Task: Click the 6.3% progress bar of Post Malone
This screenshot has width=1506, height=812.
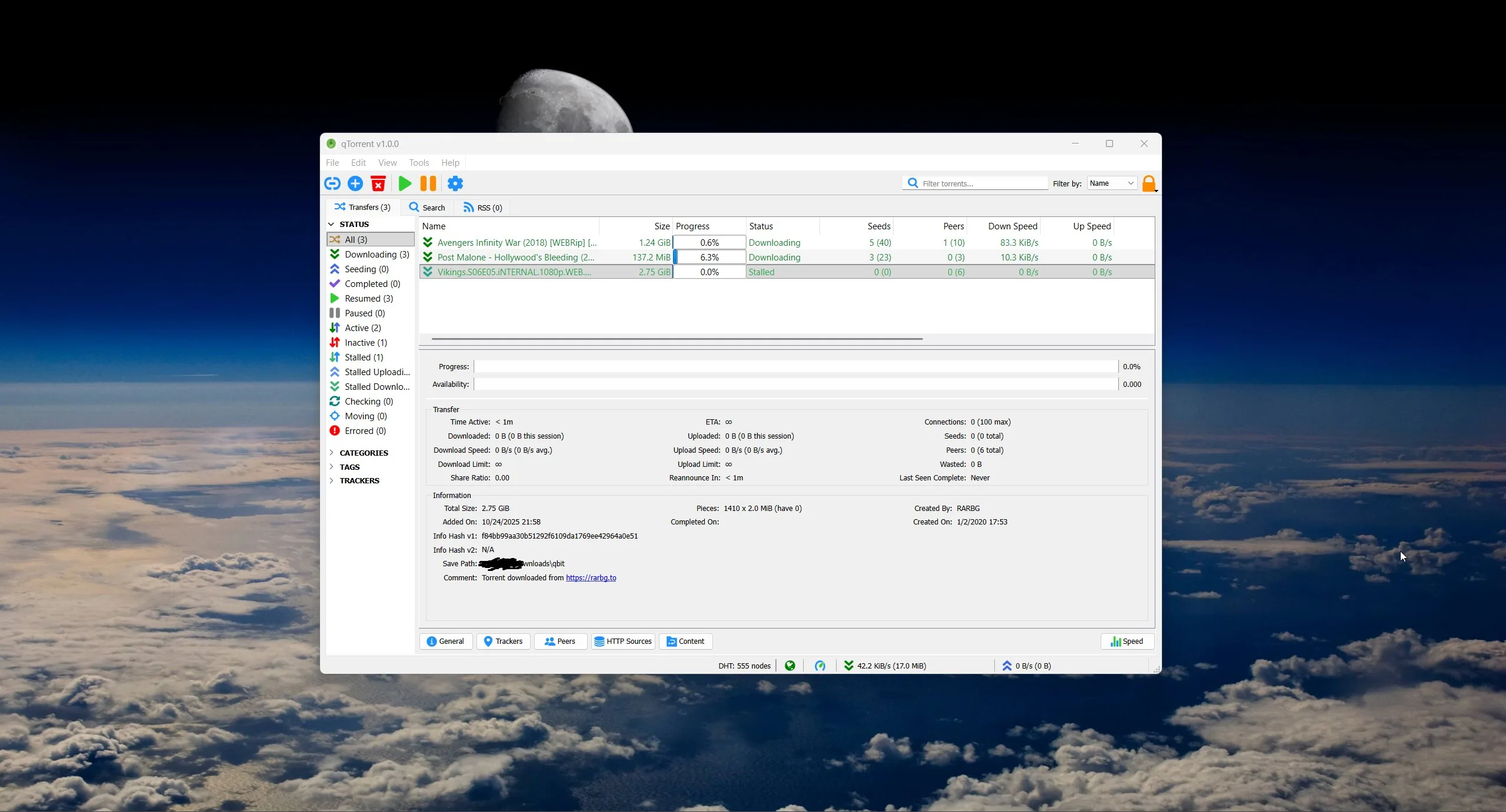Action: [709, 257]
